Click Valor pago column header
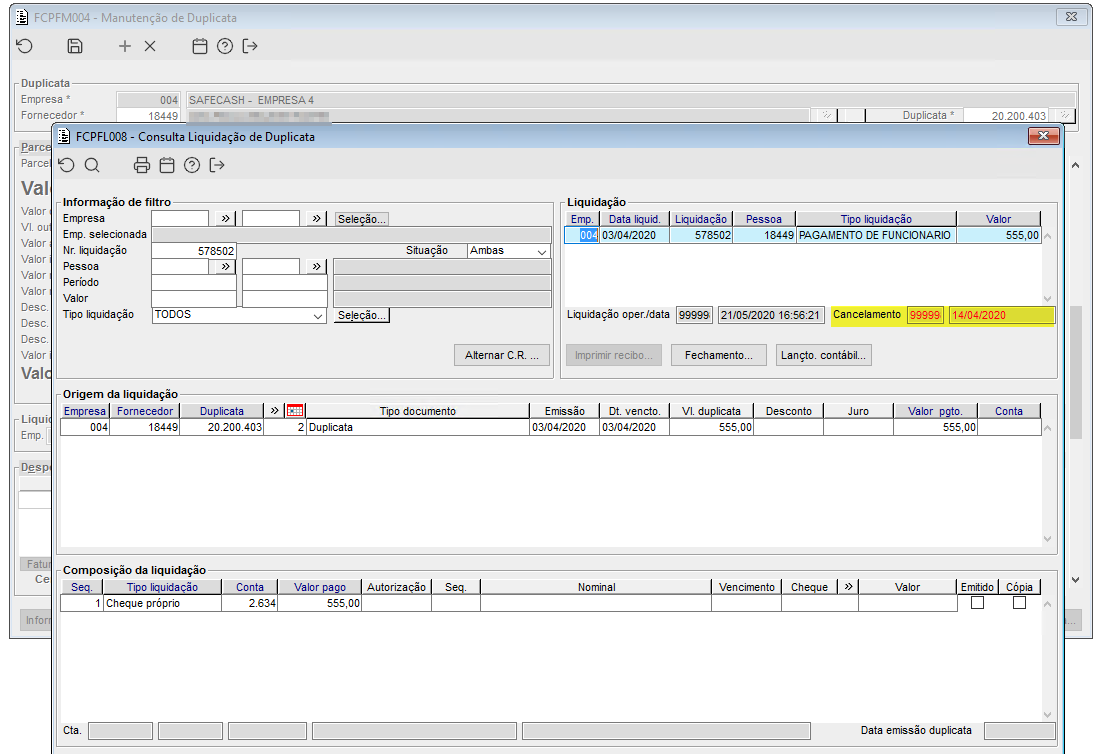The width and height of the screenshot is (1097, 754). [x=320, y=588]
